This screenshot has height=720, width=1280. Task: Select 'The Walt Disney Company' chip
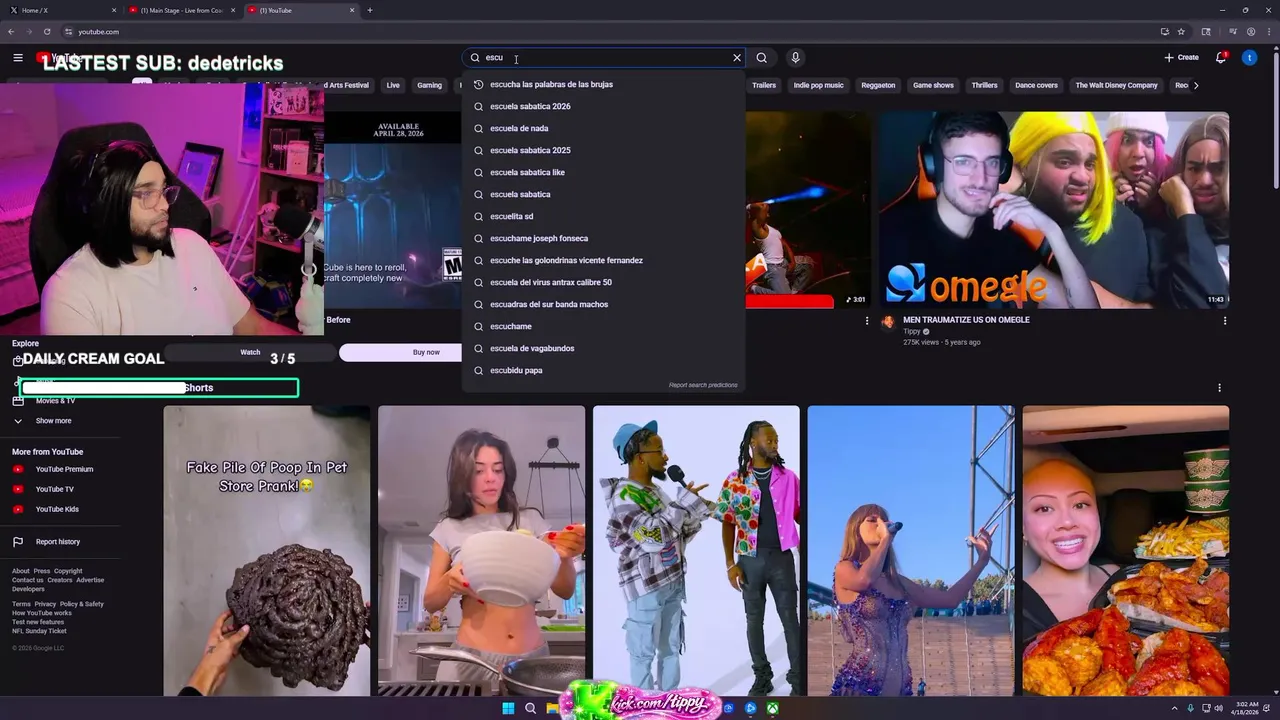[x=1116, y=85]
